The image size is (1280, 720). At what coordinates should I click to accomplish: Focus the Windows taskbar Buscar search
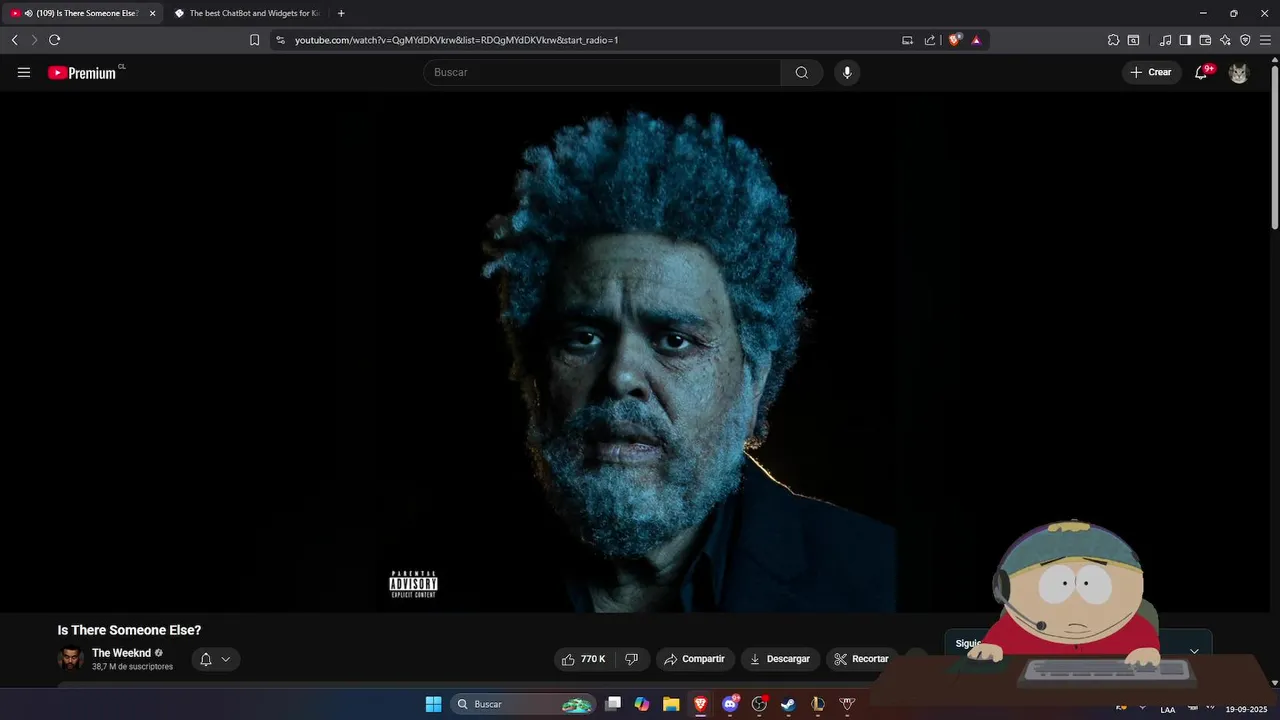(x=523, y=704)
